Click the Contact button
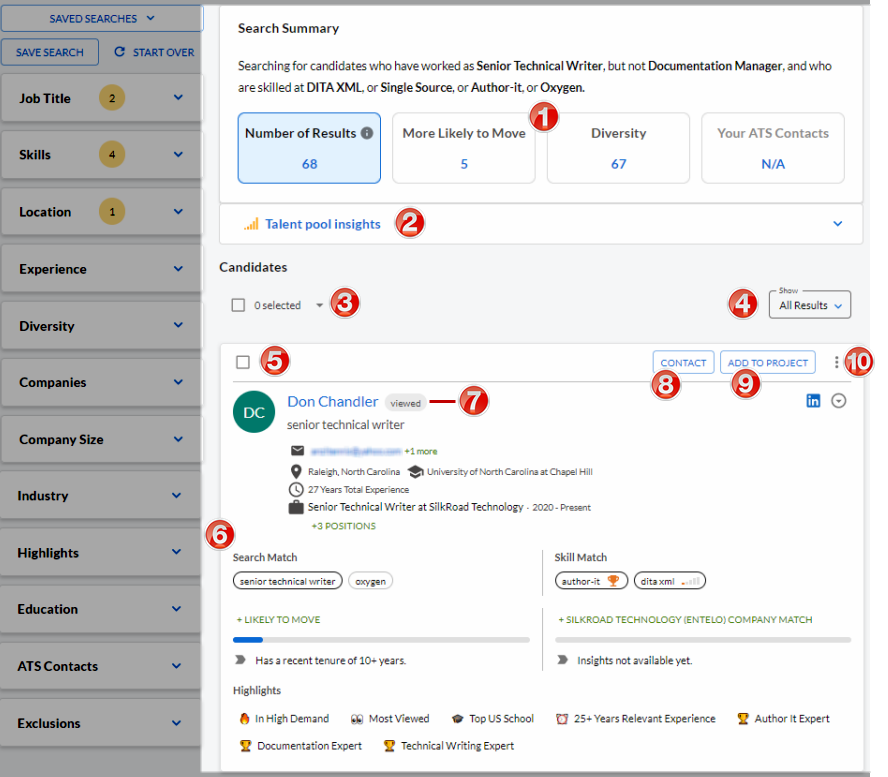The height and width of the screenshot is (777, 888). click(x=683, y=362)
